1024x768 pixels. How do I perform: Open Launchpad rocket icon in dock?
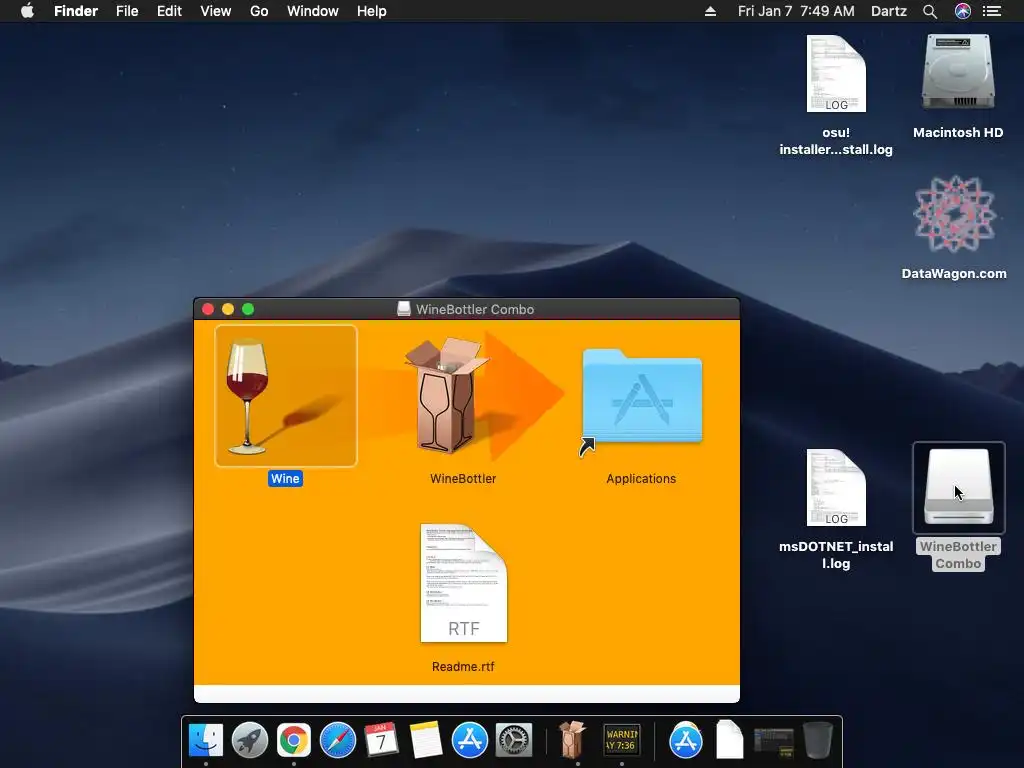249,741
